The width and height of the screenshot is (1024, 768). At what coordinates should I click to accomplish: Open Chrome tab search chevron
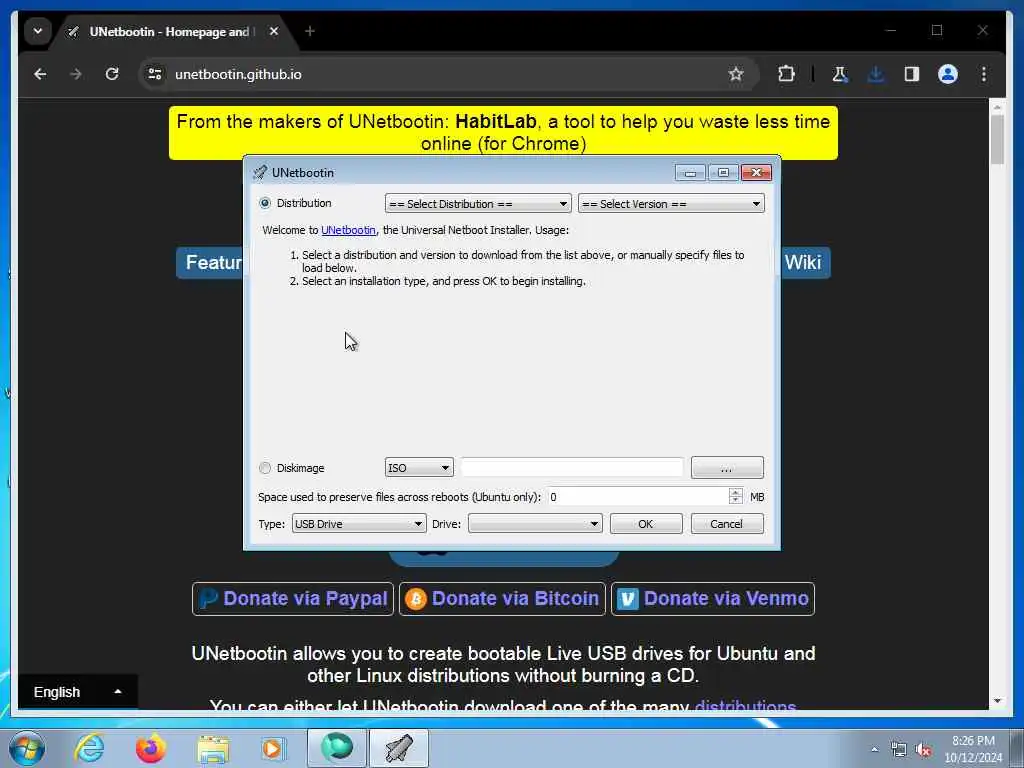[38, 31]
